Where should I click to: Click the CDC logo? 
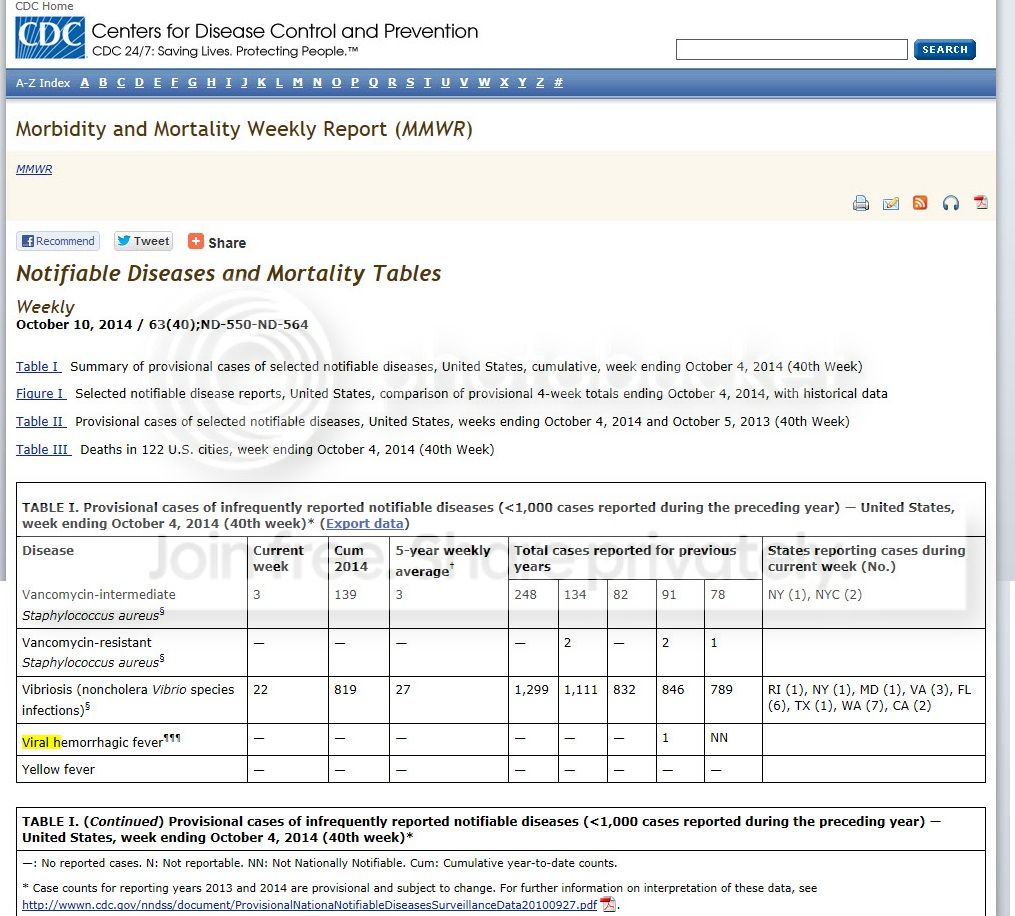click(x=50, y=38)
